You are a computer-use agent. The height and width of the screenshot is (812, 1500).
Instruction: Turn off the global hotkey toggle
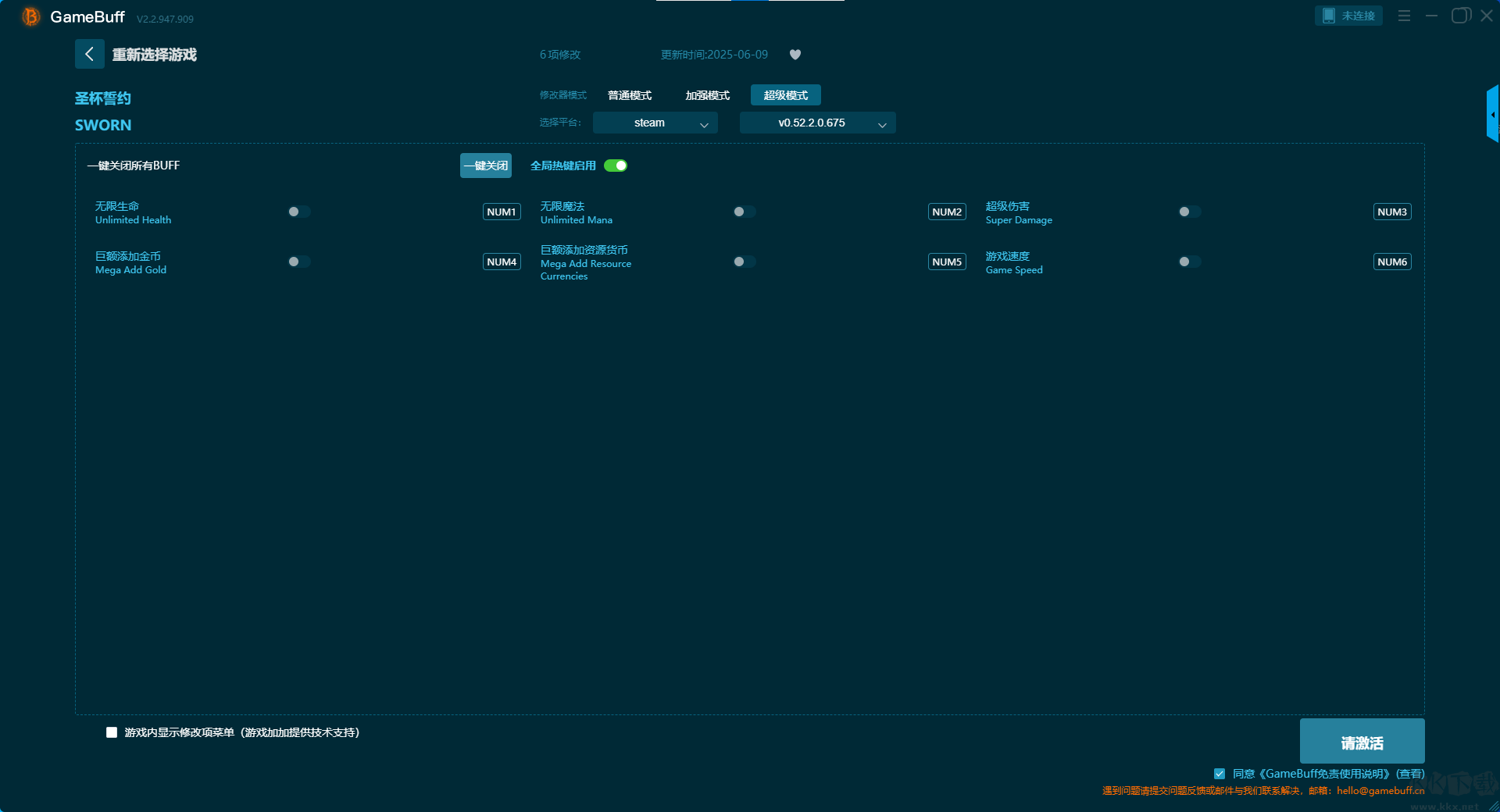(x=616, y=166)
